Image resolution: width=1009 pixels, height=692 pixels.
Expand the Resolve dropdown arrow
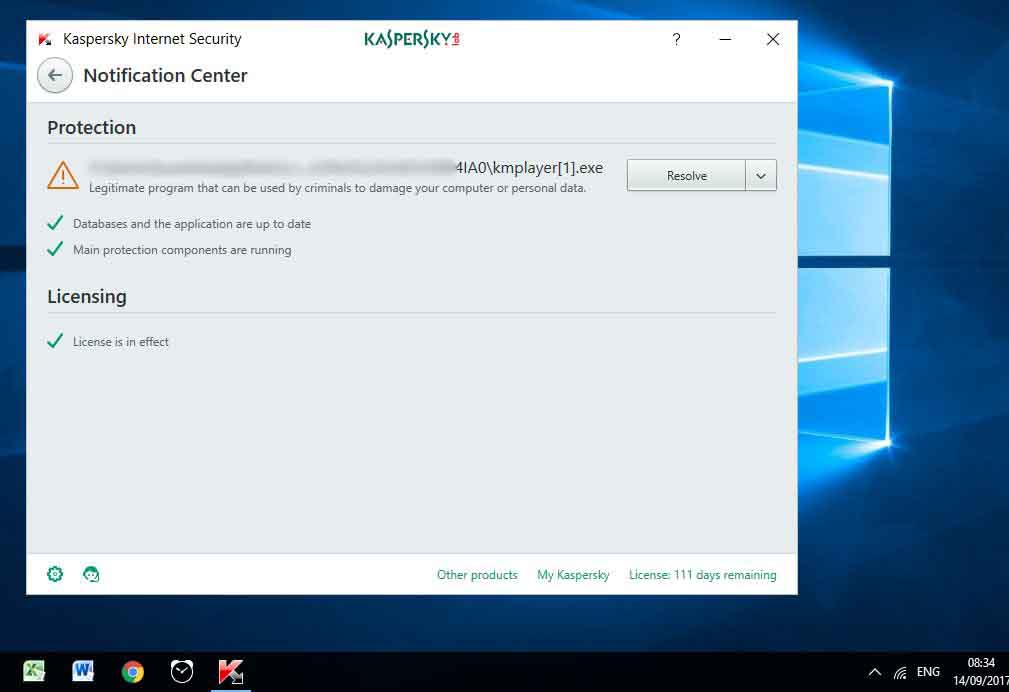coord(761,175)
